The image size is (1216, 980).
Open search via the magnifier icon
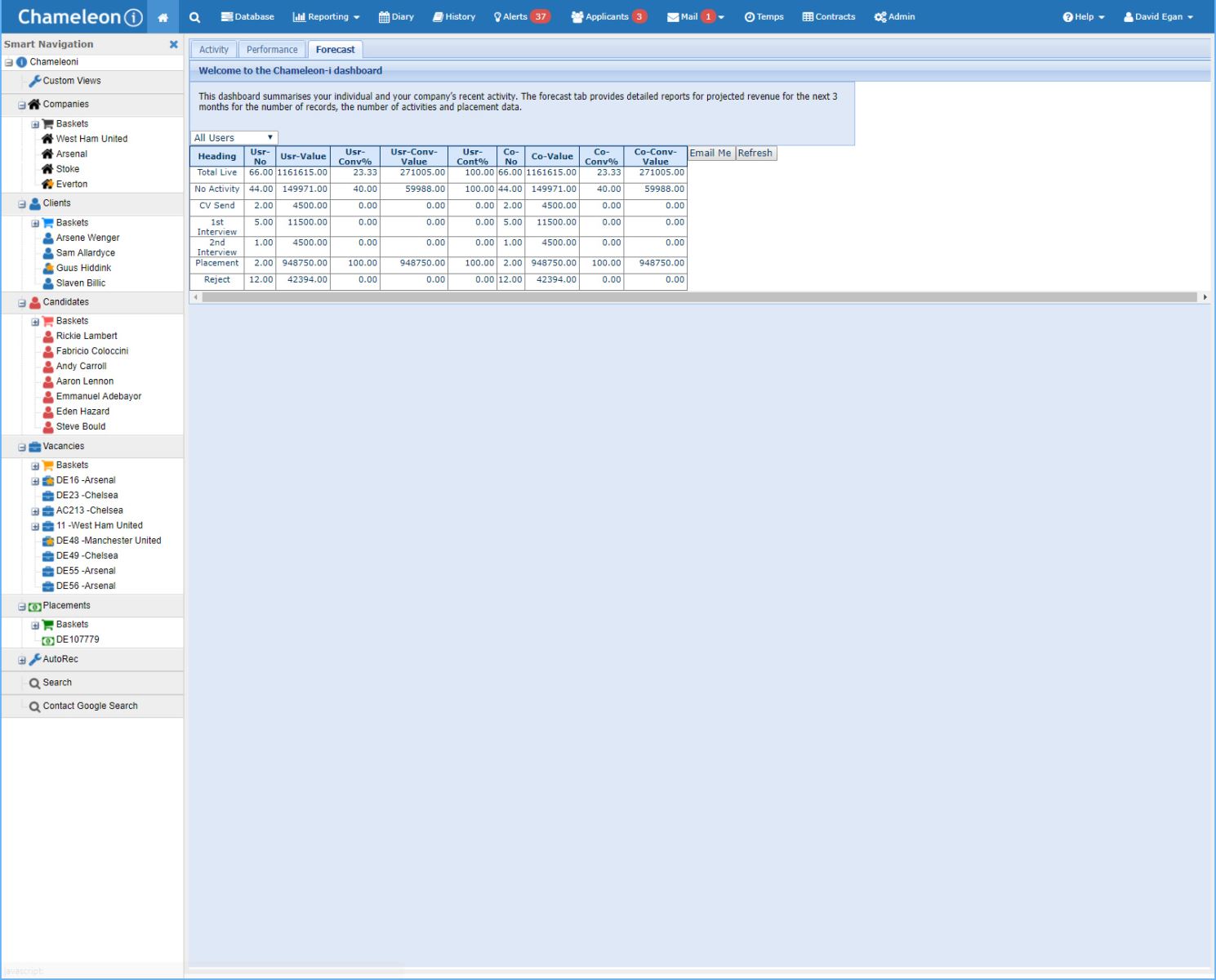(194, 17)
